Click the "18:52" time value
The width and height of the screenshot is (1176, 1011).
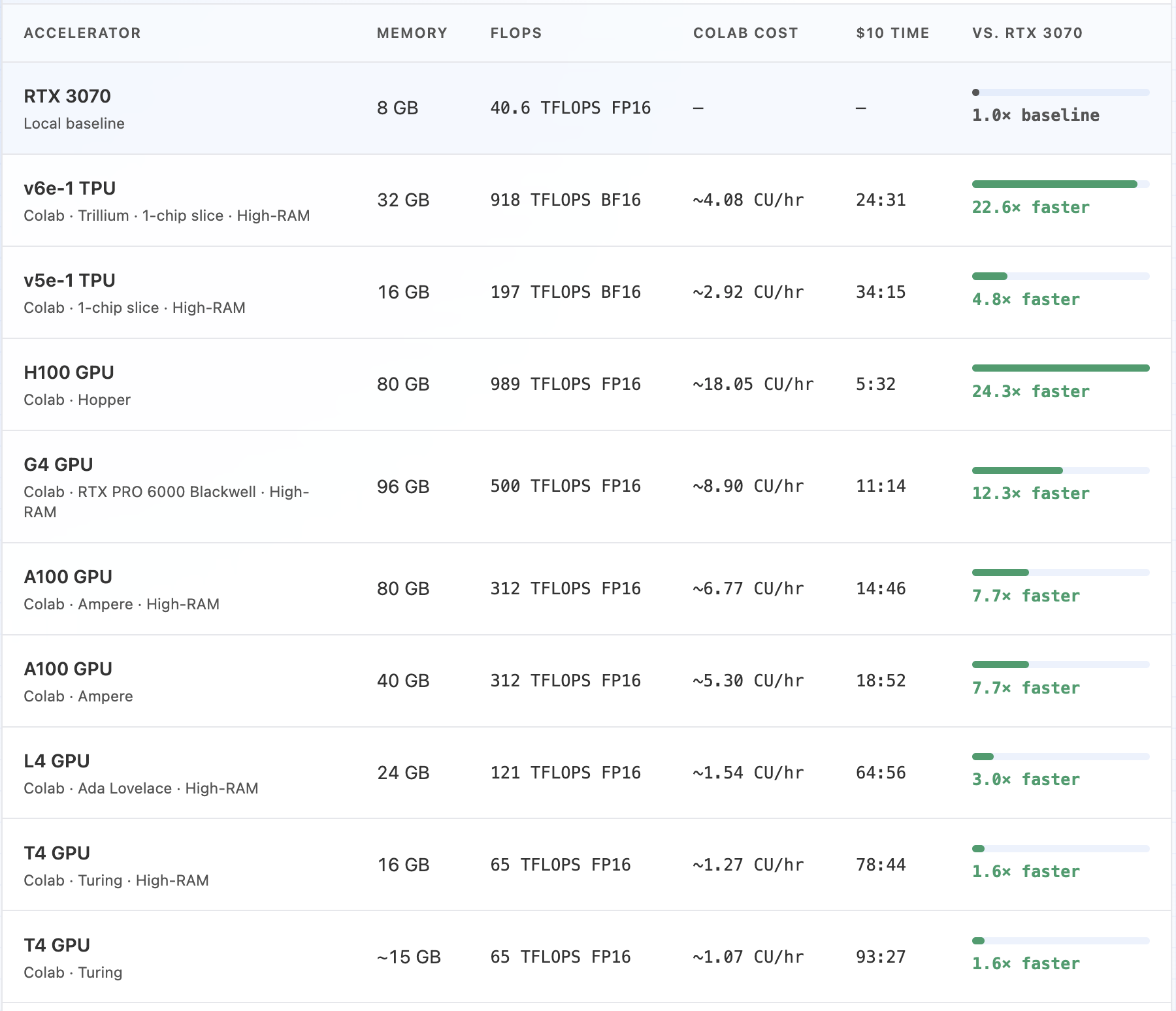881,681
